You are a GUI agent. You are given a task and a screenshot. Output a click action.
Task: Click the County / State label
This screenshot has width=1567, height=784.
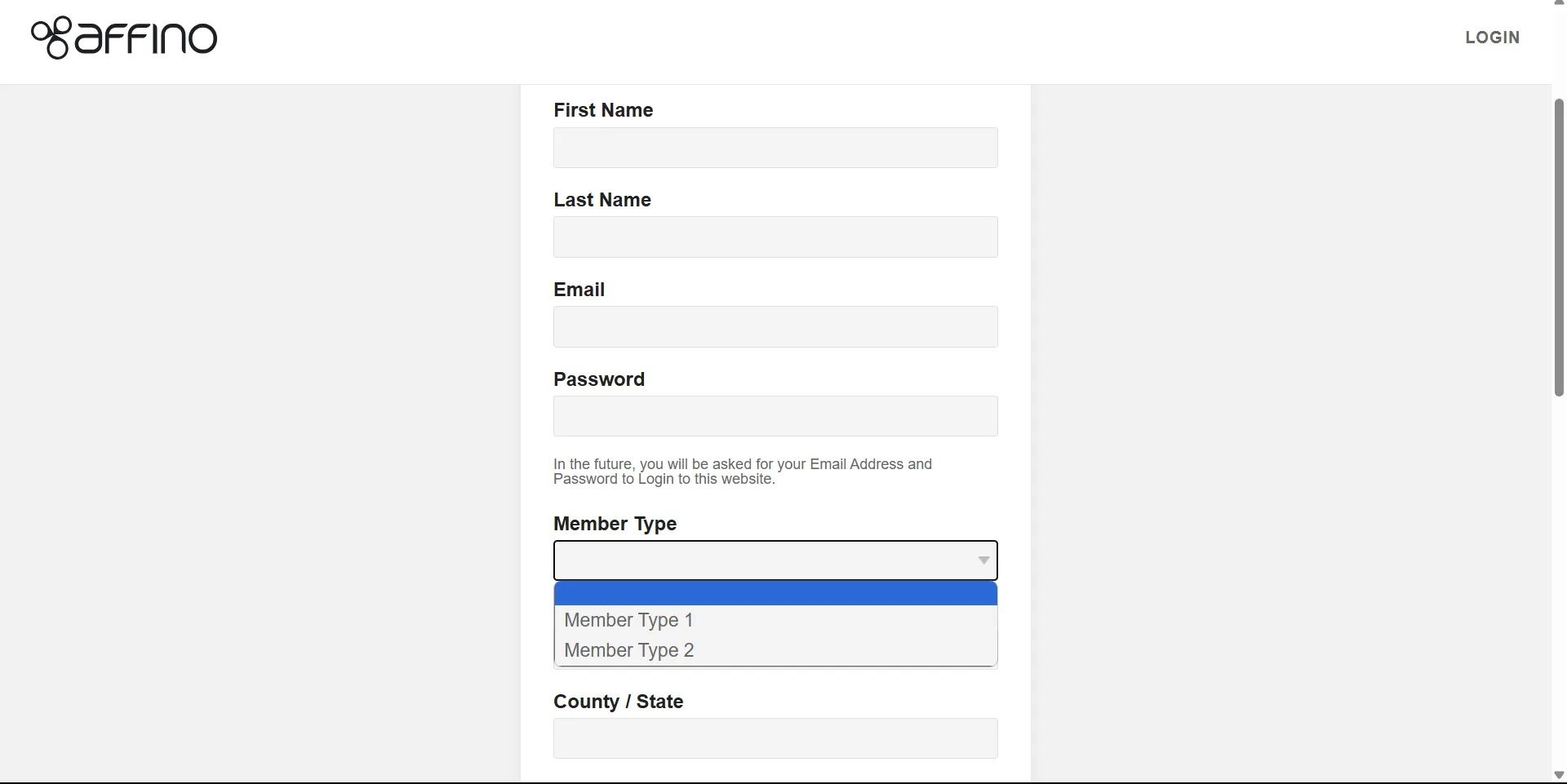618,702
